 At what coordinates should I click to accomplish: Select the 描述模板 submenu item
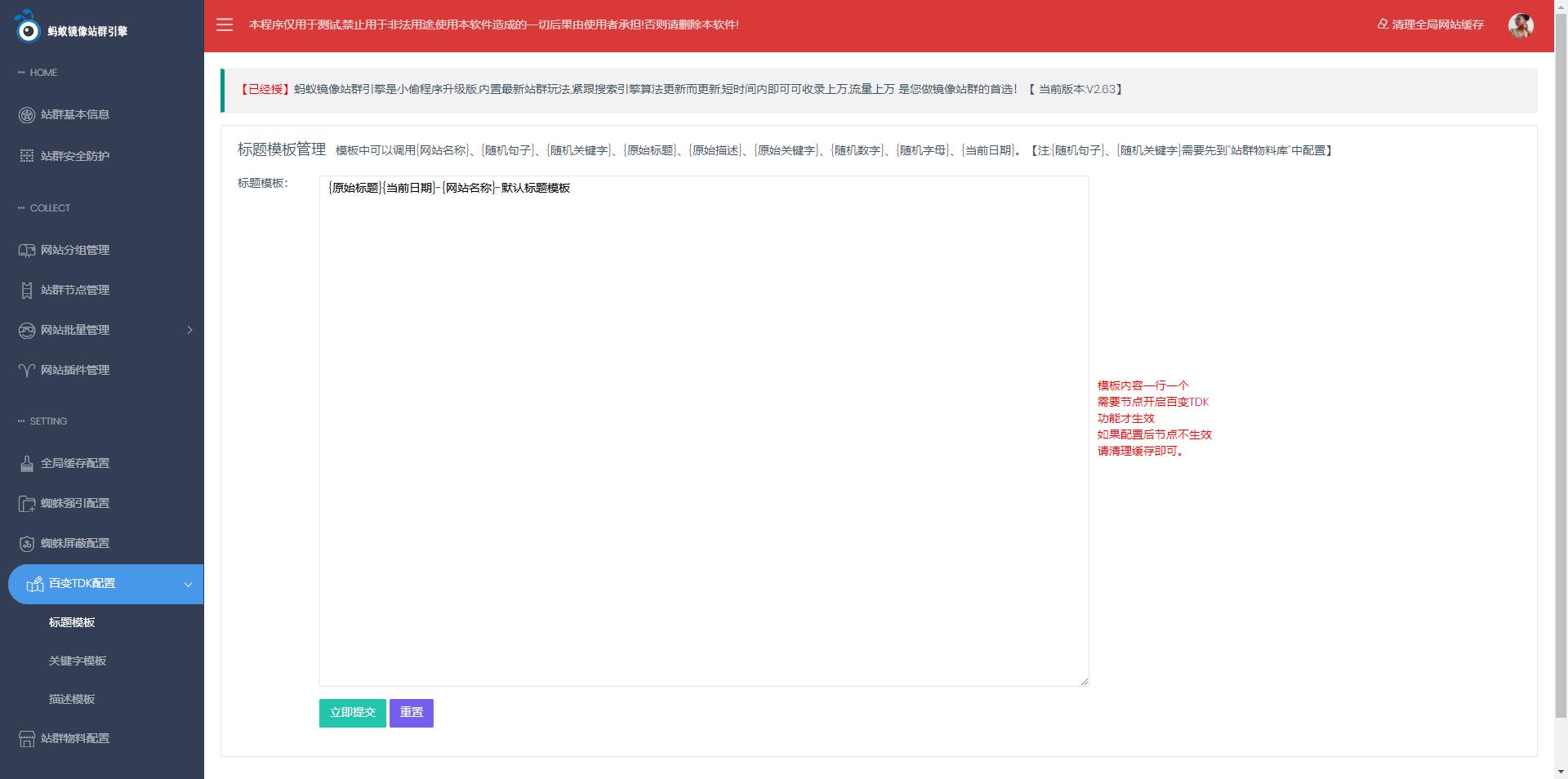(x=72, y=699)
